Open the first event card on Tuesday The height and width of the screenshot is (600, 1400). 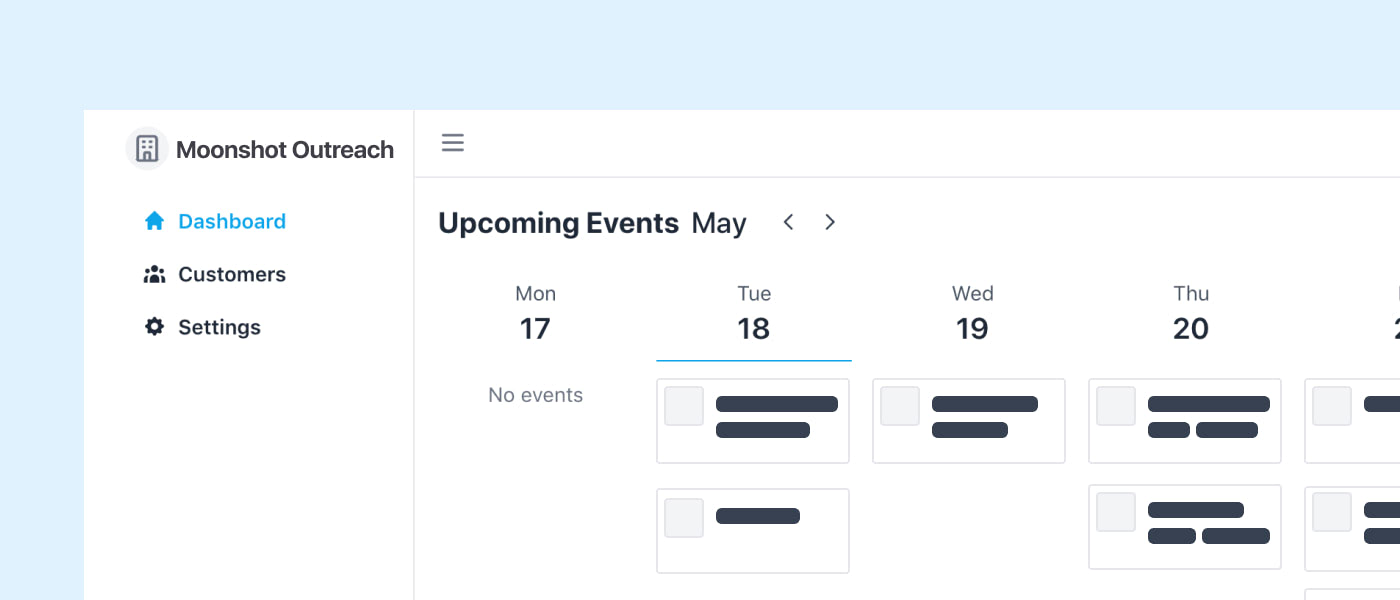point(753,421)
